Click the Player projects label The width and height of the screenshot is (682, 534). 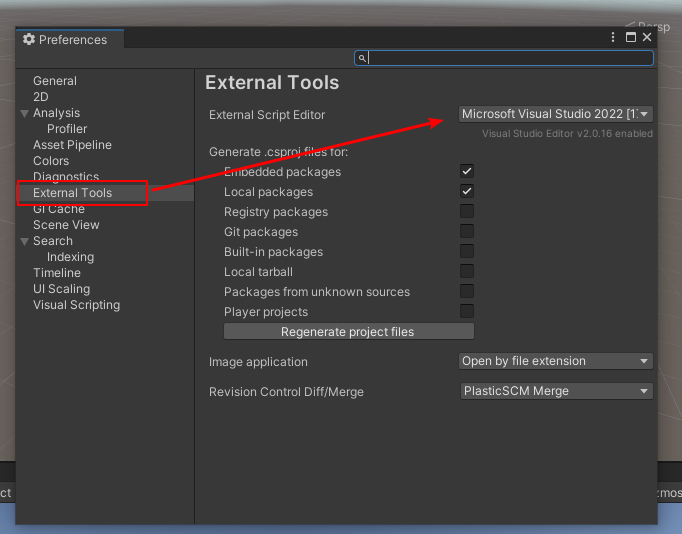266,312
